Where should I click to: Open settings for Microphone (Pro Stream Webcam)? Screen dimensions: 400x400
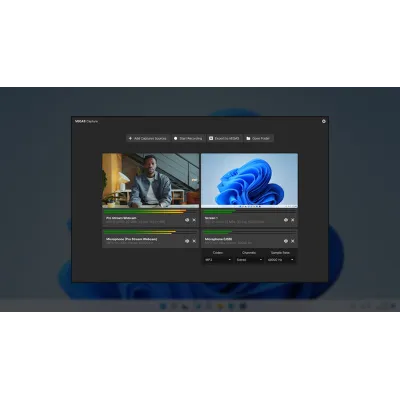[187, 241]
